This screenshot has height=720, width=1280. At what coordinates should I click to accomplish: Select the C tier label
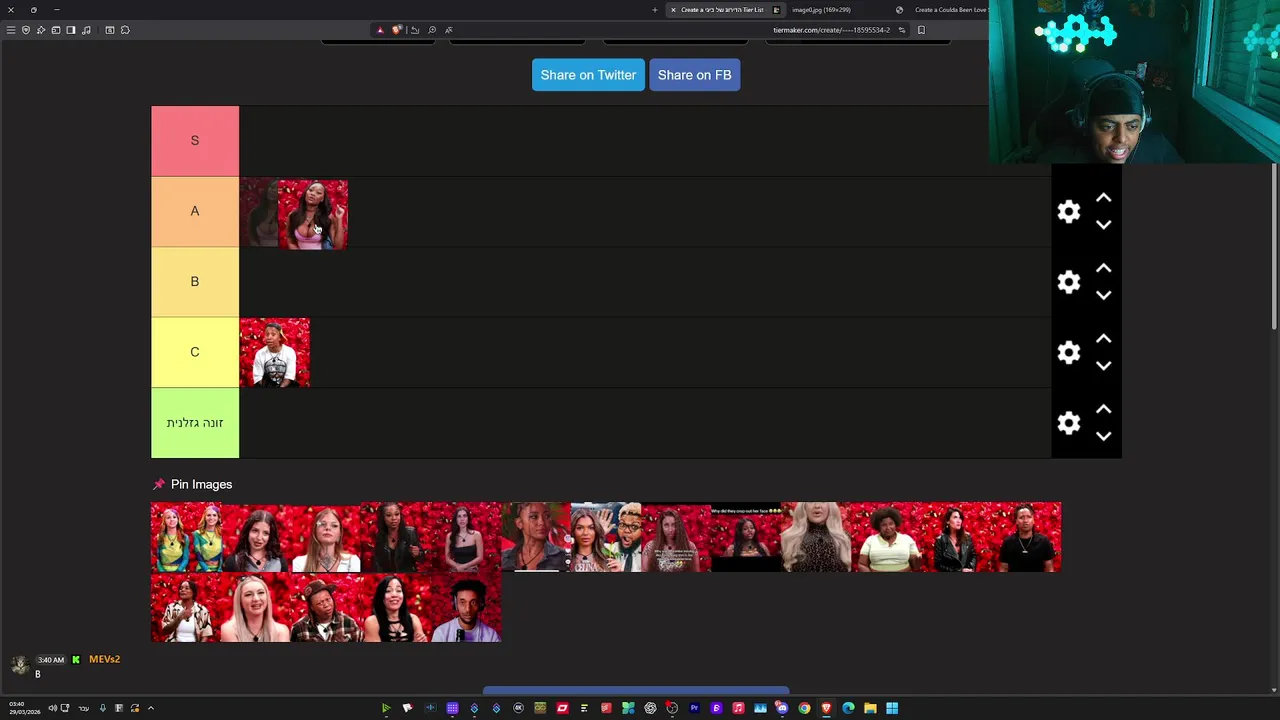click(195, 352)
